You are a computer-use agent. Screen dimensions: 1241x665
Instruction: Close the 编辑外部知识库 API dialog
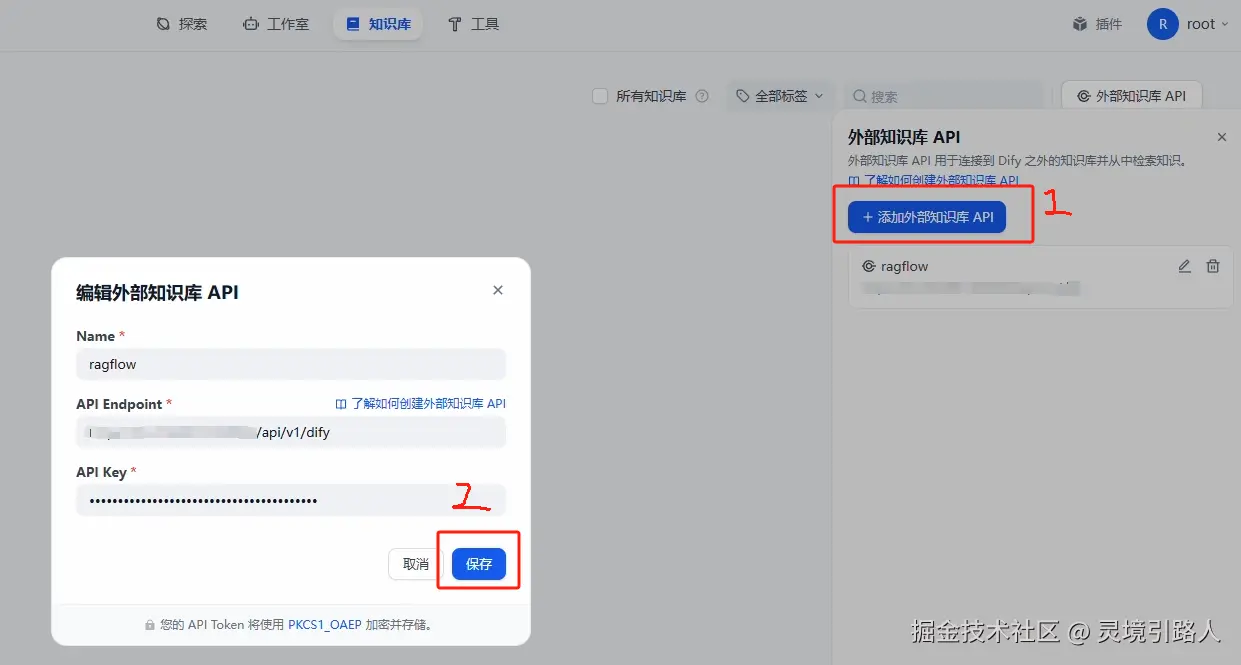pyautogui.click(x=497, y=290)
